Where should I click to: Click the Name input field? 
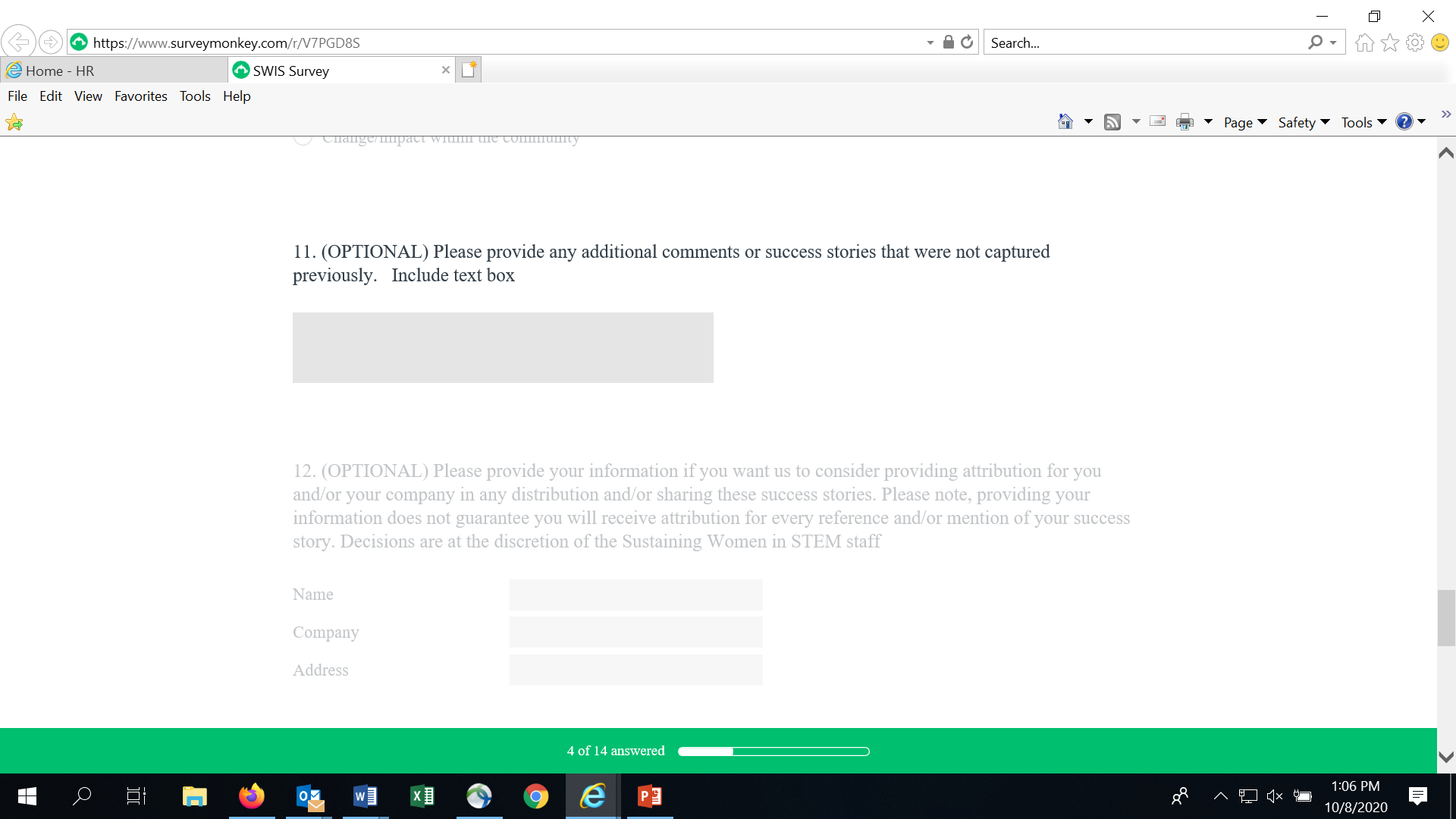point(635,595)
